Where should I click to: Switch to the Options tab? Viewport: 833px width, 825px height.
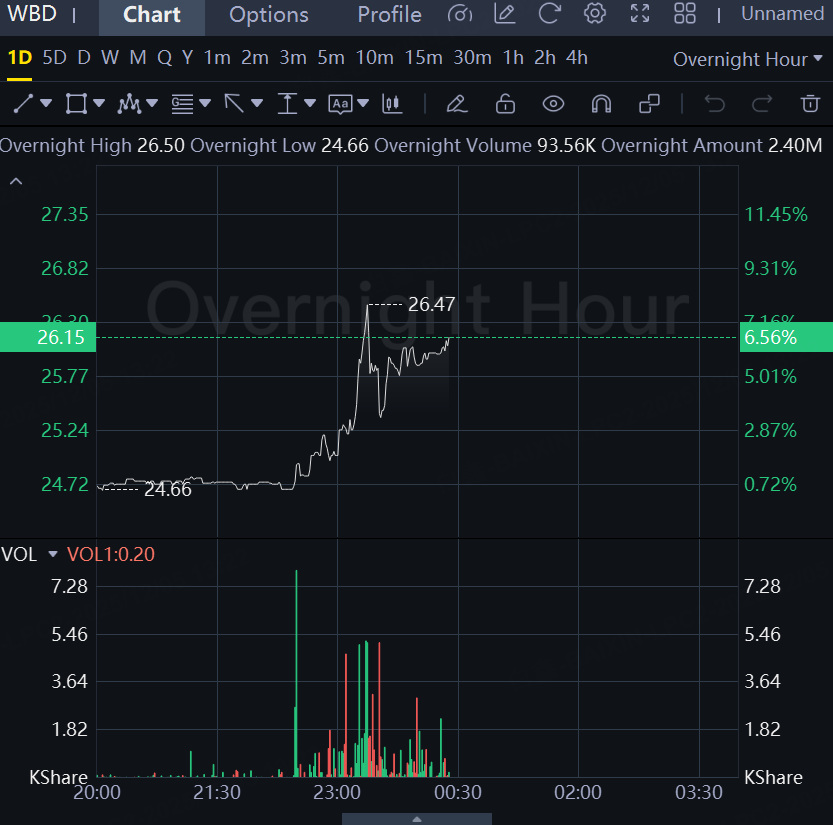[x=269, y=15]
